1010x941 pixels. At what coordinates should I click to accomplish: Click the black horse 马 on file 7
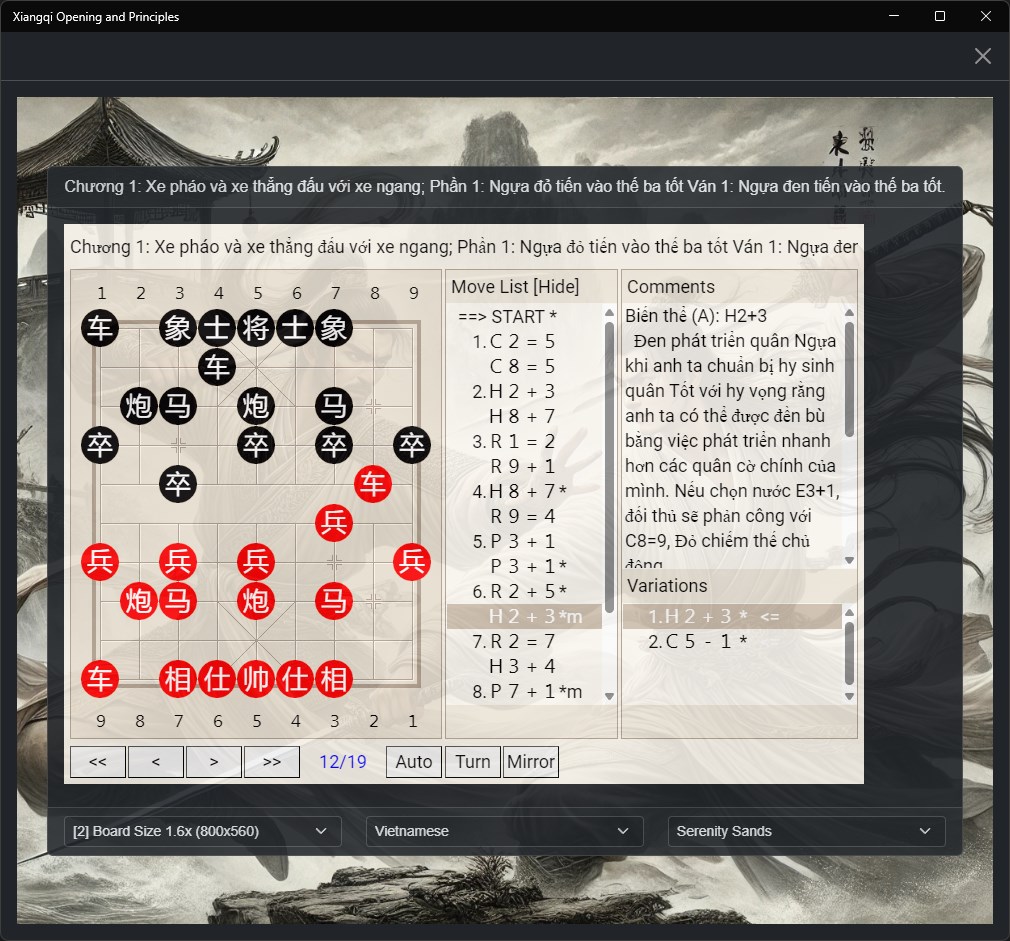coord(334,406)
